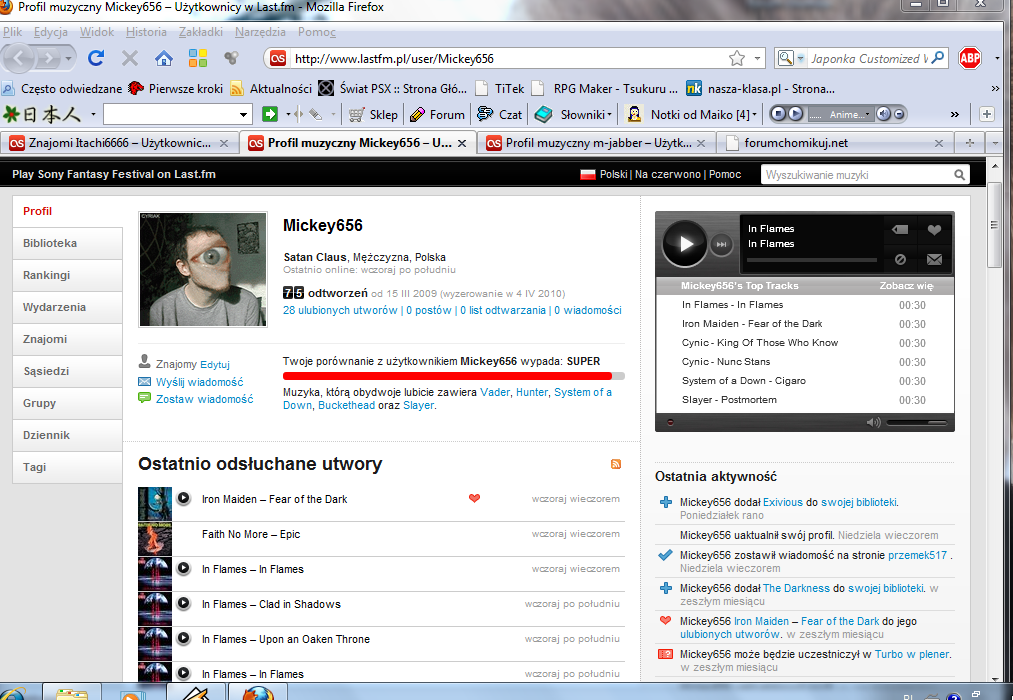Open Sąsiedzi in profile sidebar

point(67,371)
